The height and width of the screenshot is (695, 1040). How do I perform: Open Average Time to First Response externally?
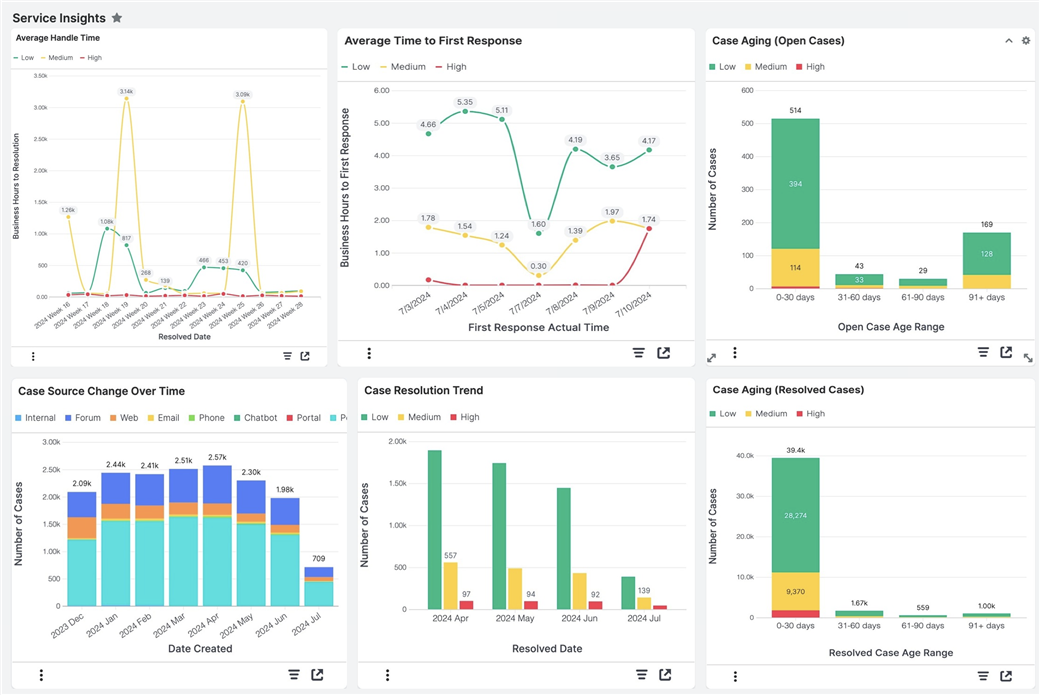coord(663,353)
